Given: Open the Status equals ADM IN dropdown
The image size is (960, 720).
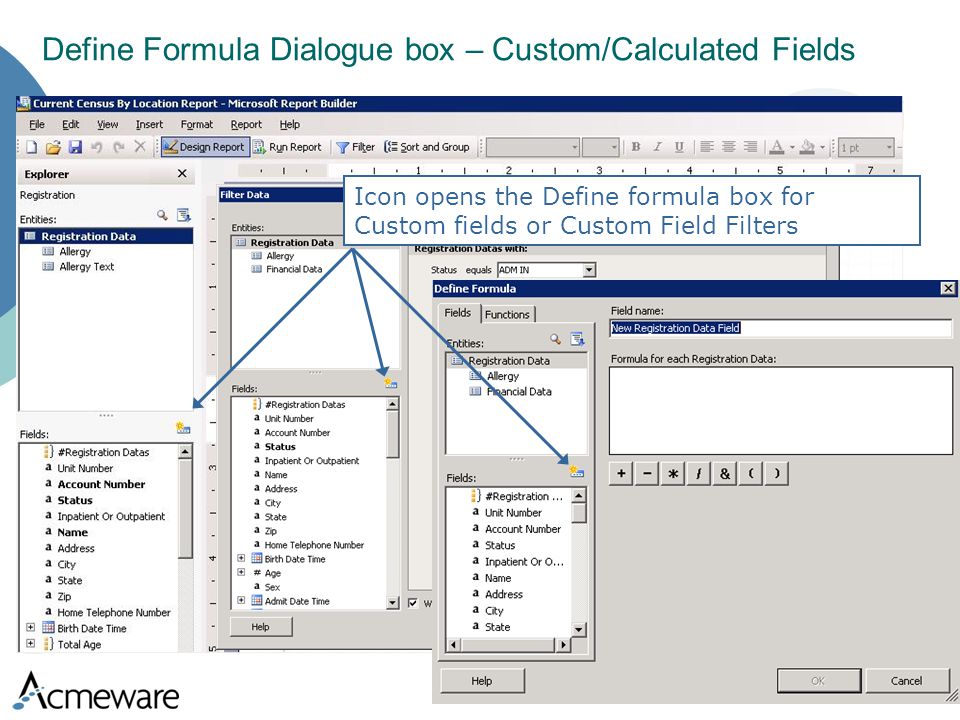Looking at the screenshot, I should tap(589, 269).
